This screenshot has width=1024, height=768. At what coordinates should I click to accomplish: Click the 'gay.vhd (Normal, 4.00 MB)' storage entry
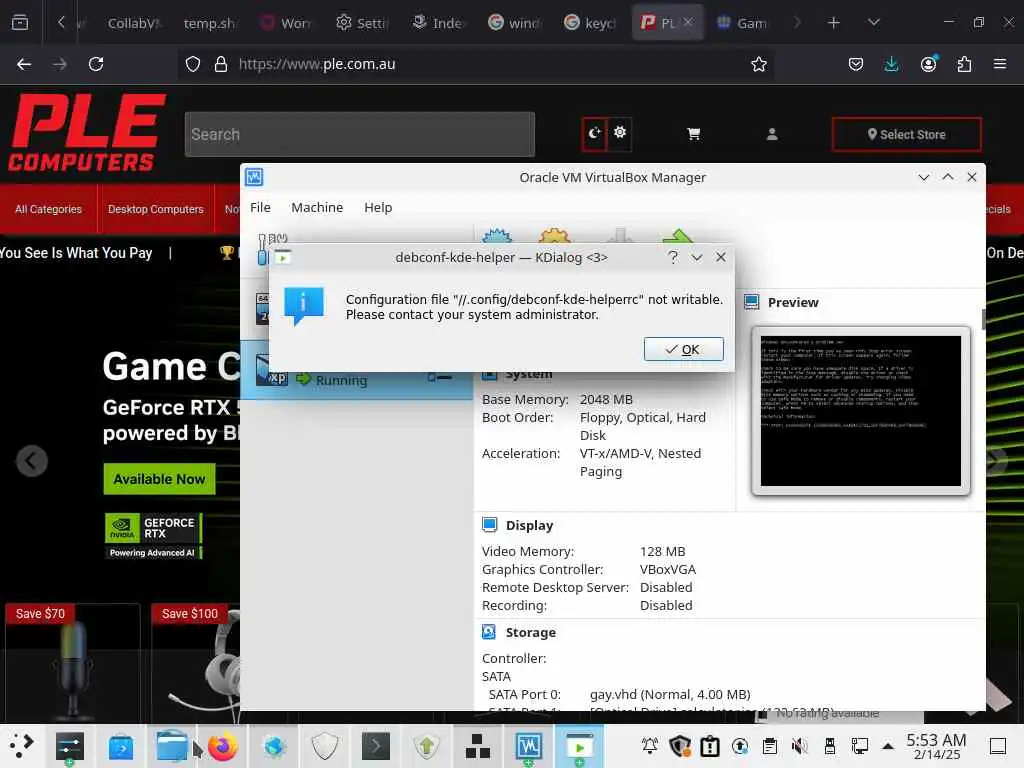coord(669,694)
